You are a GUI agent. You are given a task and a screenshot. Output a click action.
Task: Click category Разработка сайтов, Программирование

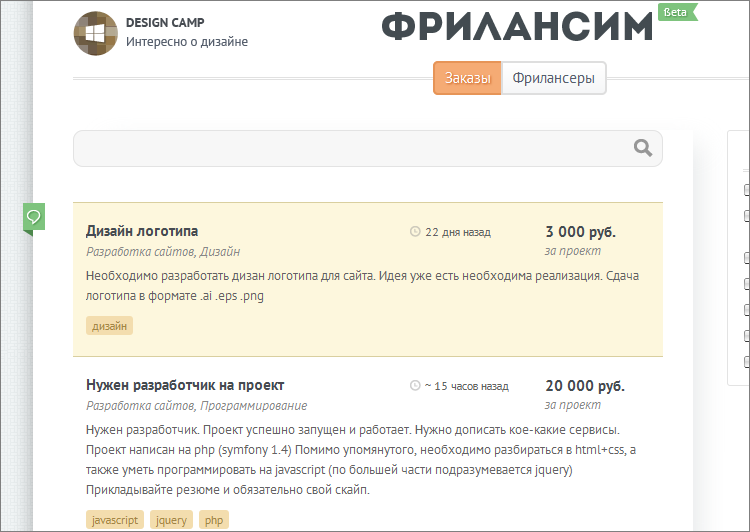click(x=197, y=406)
